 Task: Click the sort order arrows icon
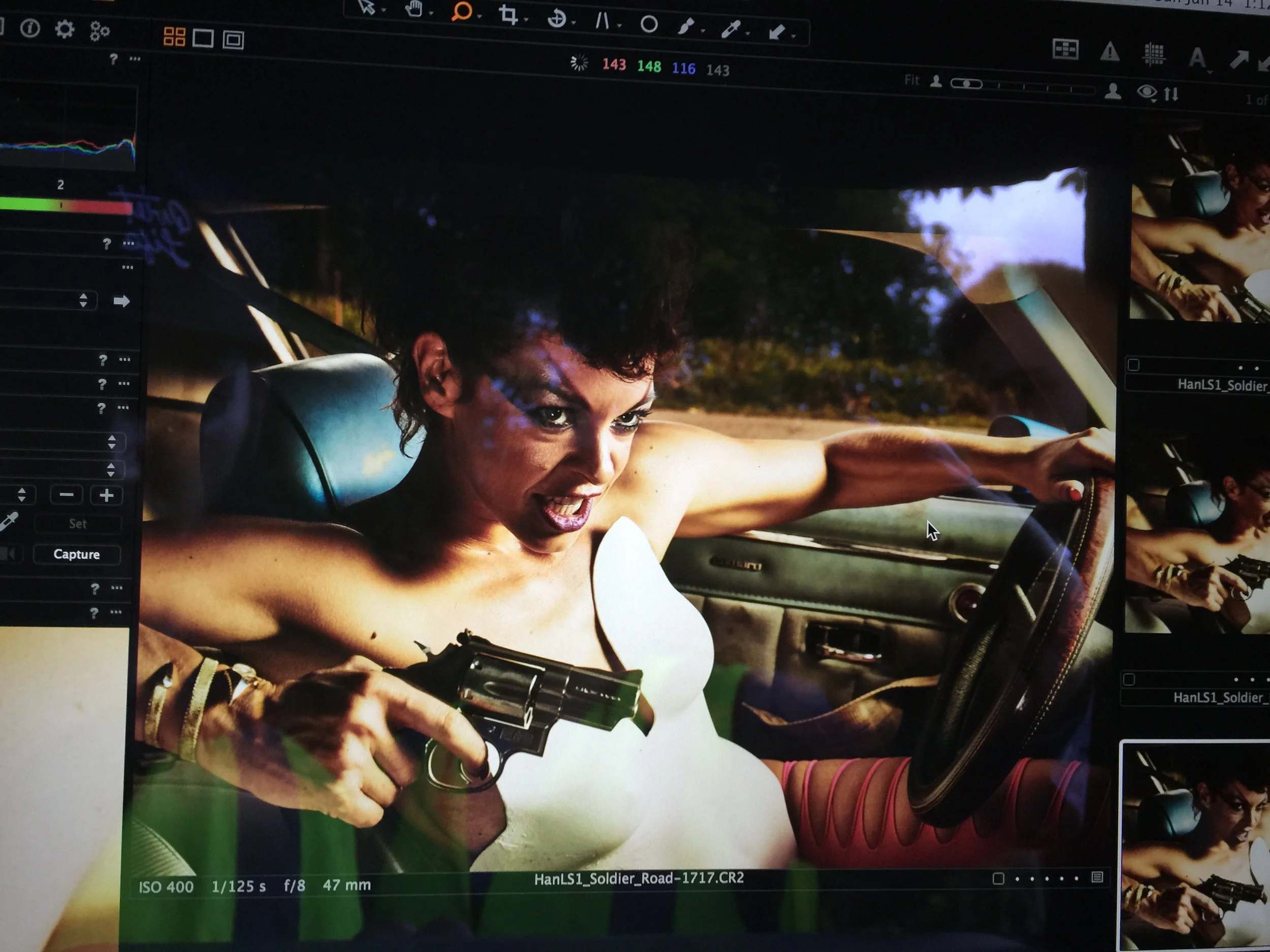(1171, 93)
